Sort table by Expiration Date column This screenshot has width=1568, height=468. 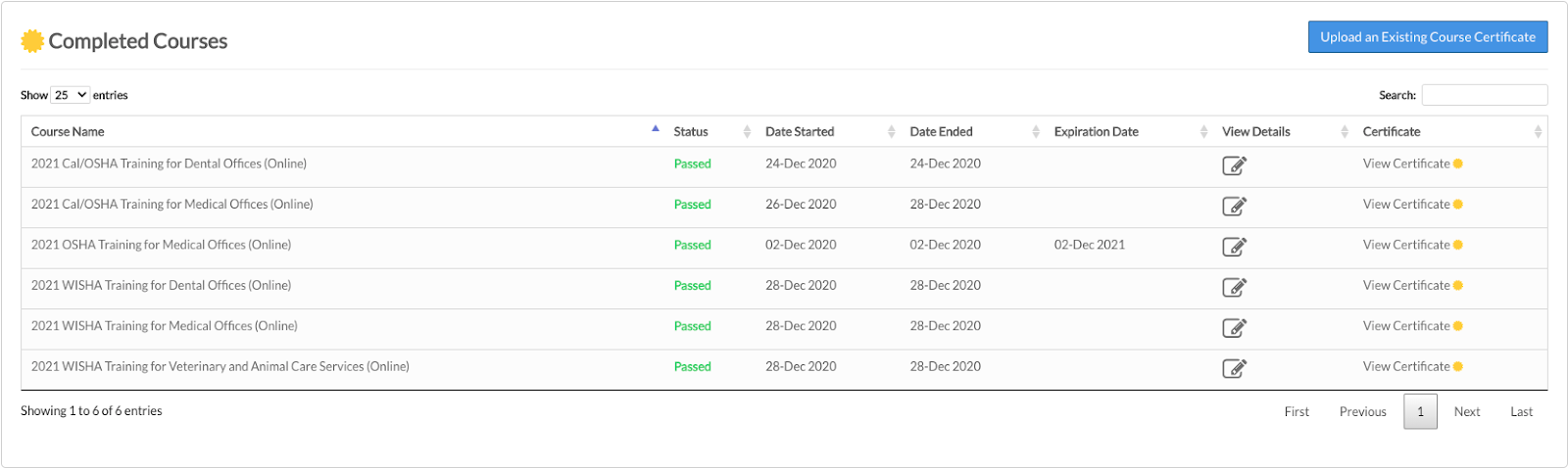point(1096,131)
